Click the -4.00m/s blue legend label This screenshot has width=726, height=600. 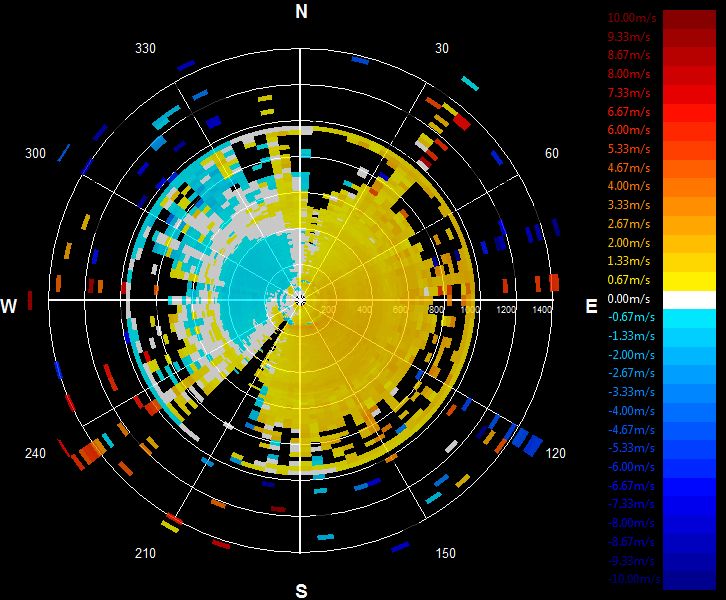[631, 411]
